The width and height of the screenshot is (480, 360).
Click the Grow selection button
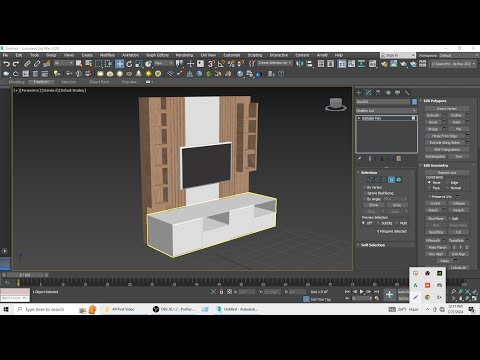click(397, 205)
